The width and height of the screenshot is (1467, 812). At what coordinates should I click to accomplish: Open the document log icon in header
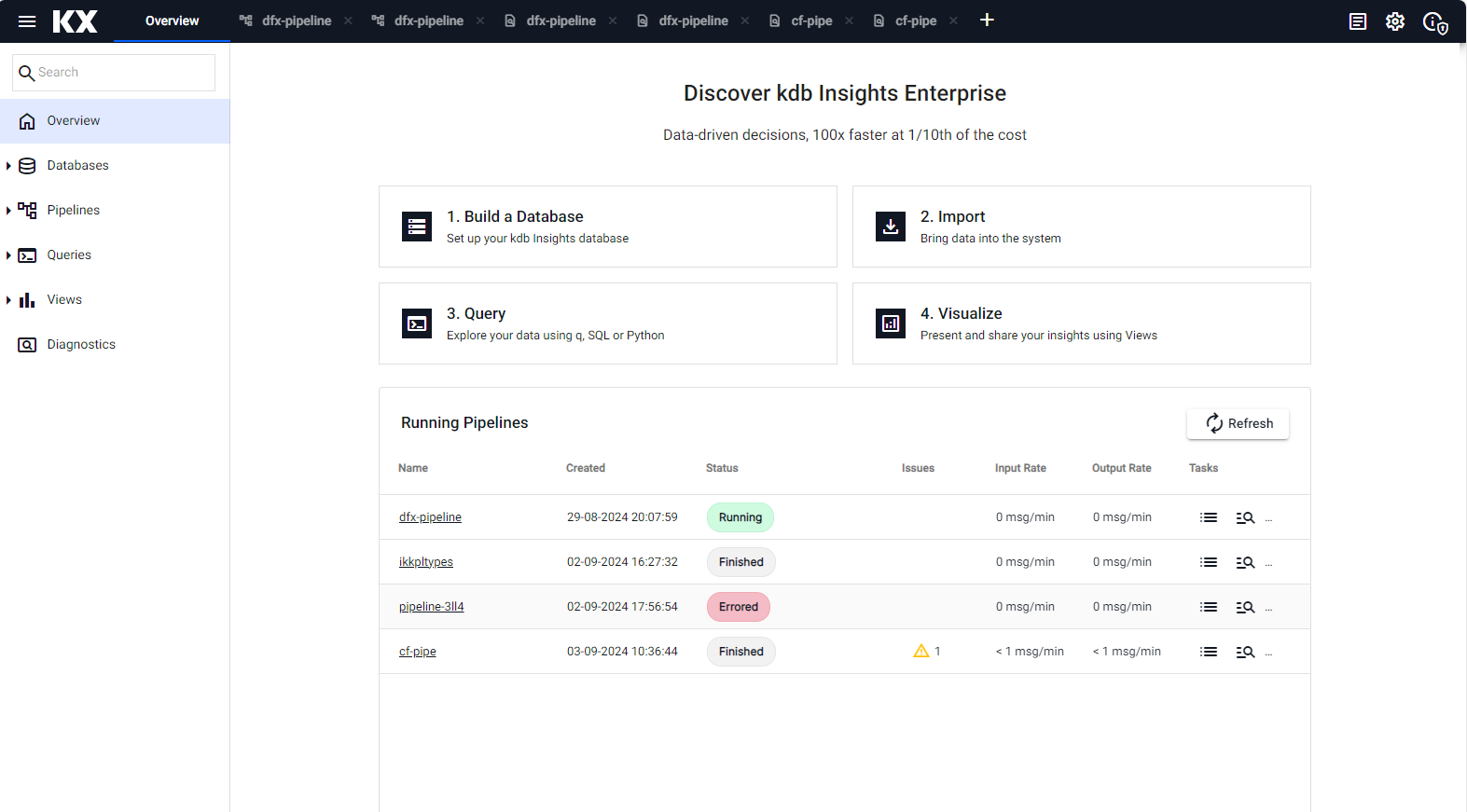coord(1358,21)
